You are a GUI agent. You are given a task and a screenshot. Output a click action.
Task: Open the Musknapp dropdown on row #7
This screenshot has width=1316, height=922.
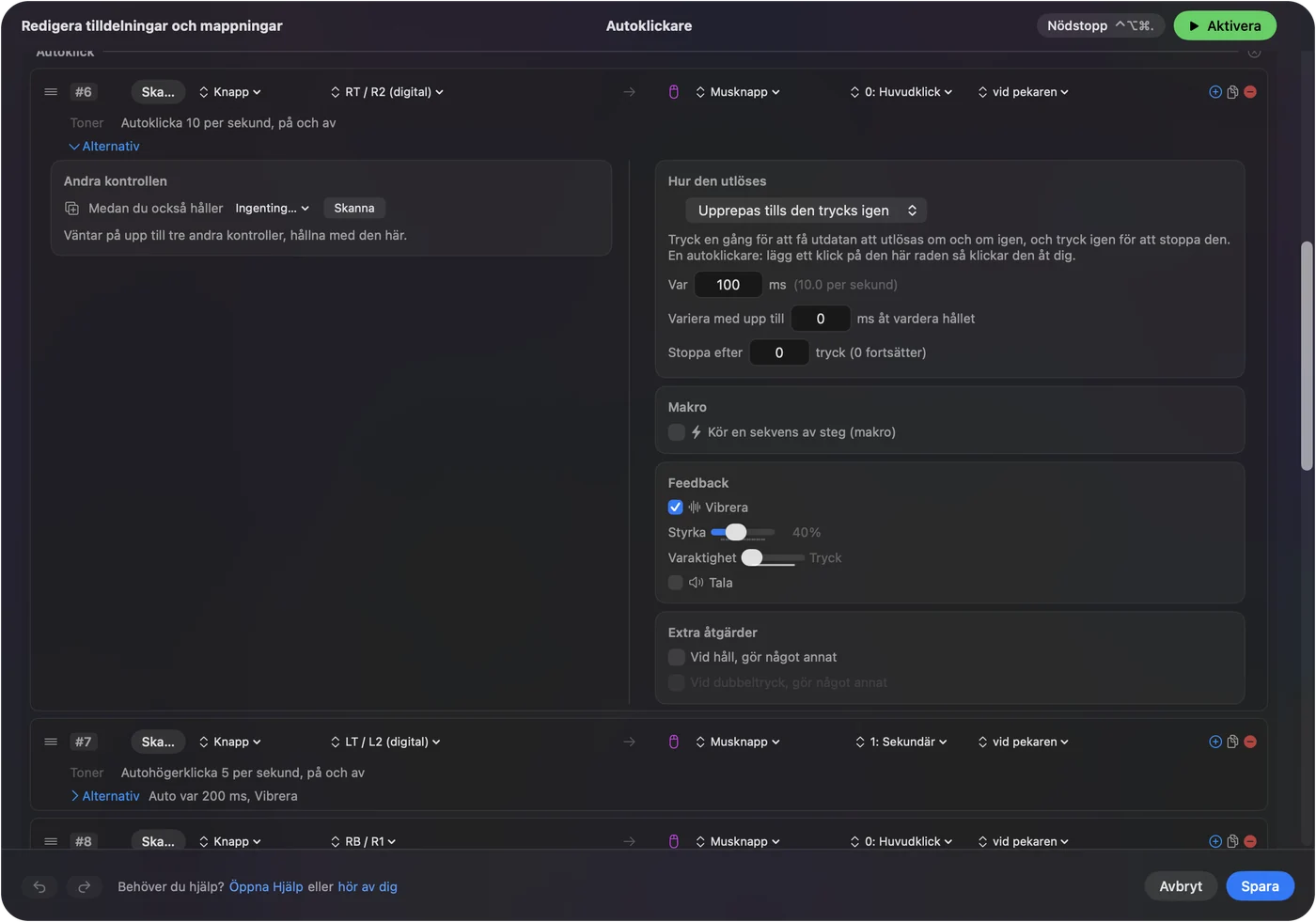coord(738,742)
